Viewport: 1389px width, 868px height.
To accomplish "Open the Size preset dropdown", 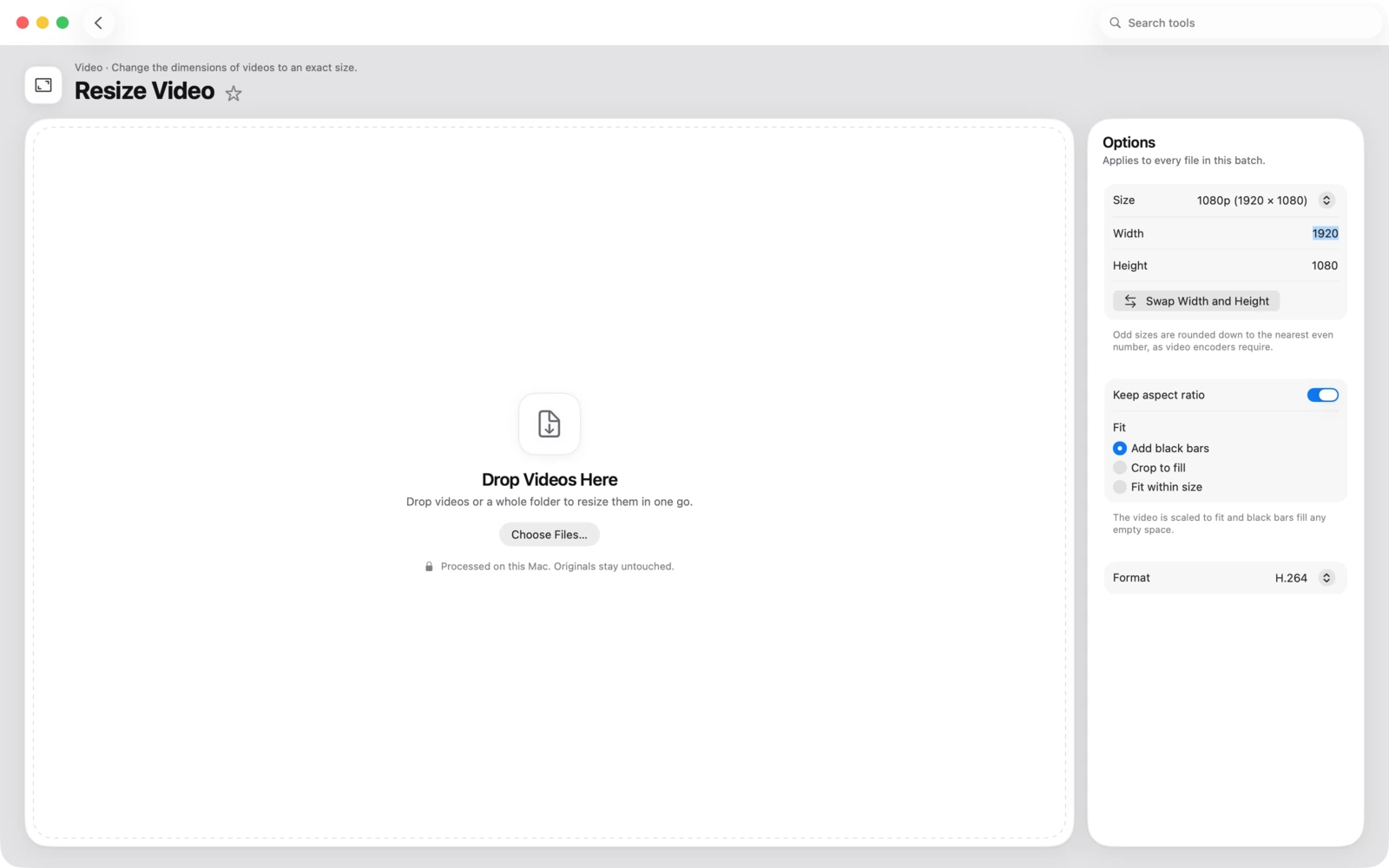I will (1266, 201).
